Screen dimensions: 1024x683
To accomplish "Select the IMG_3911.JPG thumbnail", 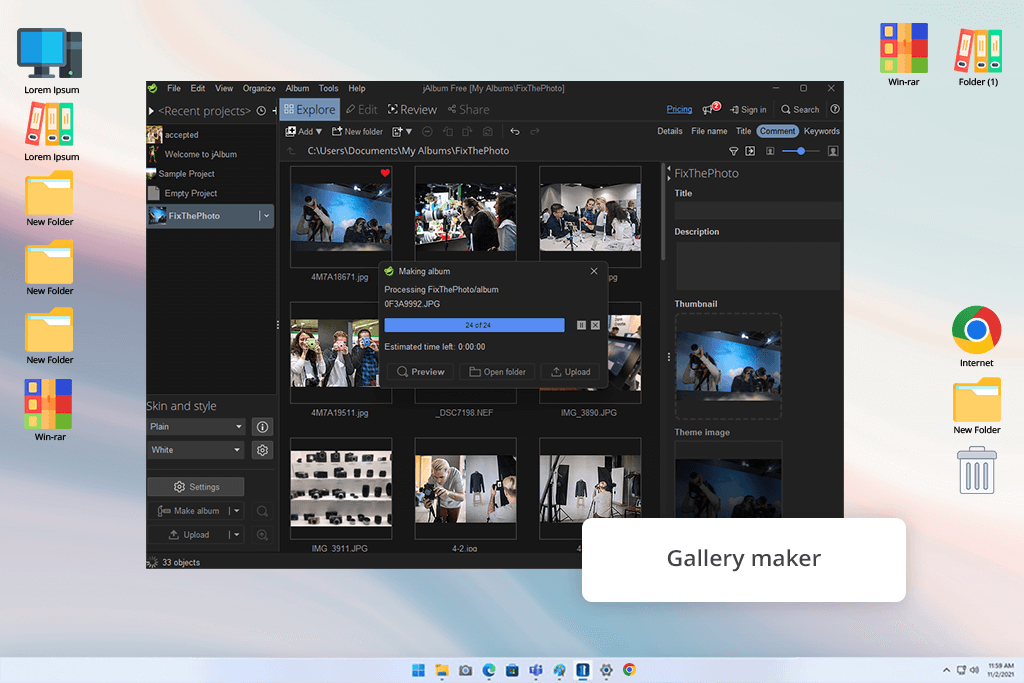I will click(341, 488).
